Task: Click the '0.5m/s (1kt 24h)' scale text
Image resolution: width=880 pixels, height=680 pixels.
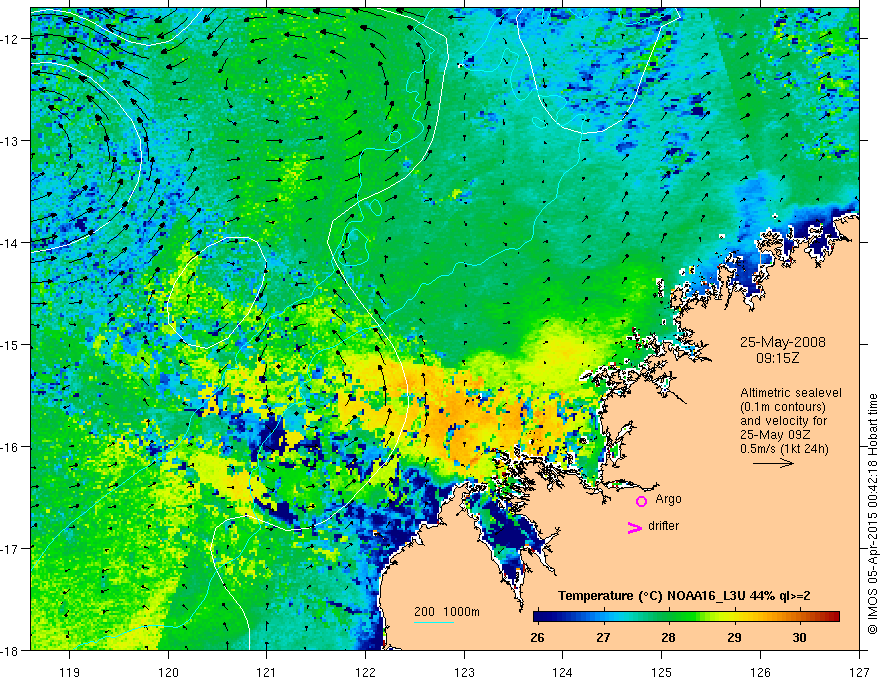Action: pos(785,449)
